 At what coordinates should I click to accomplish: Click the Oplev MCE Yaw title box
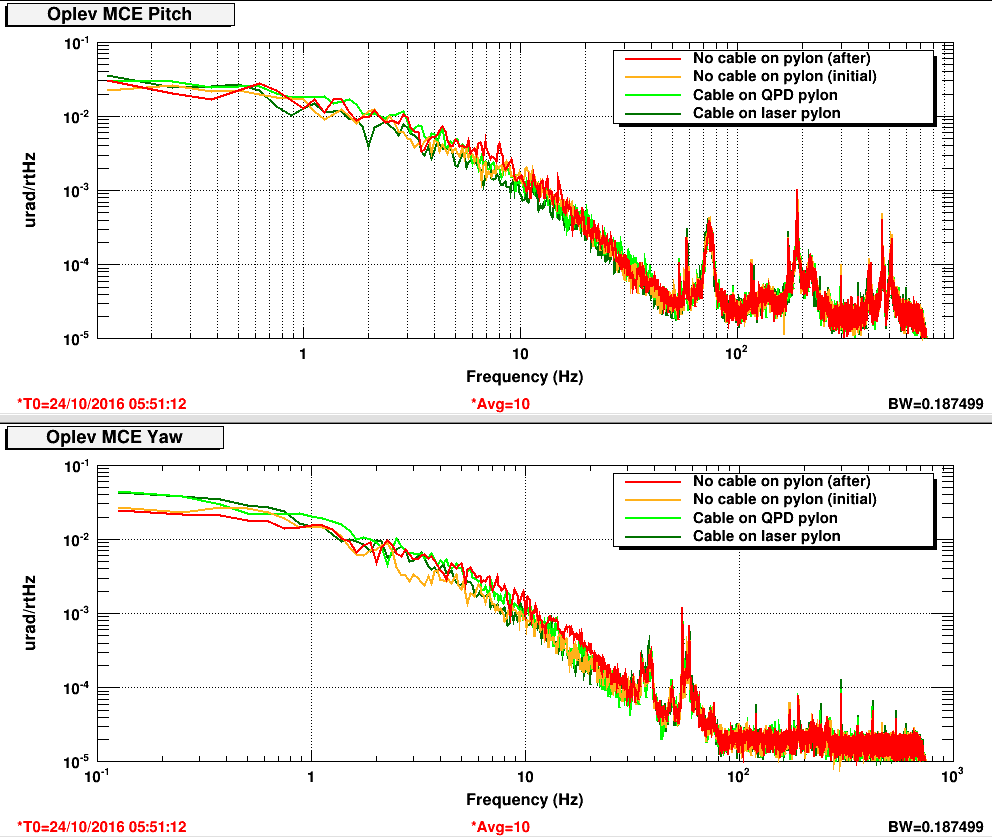[x=114, y=437]
